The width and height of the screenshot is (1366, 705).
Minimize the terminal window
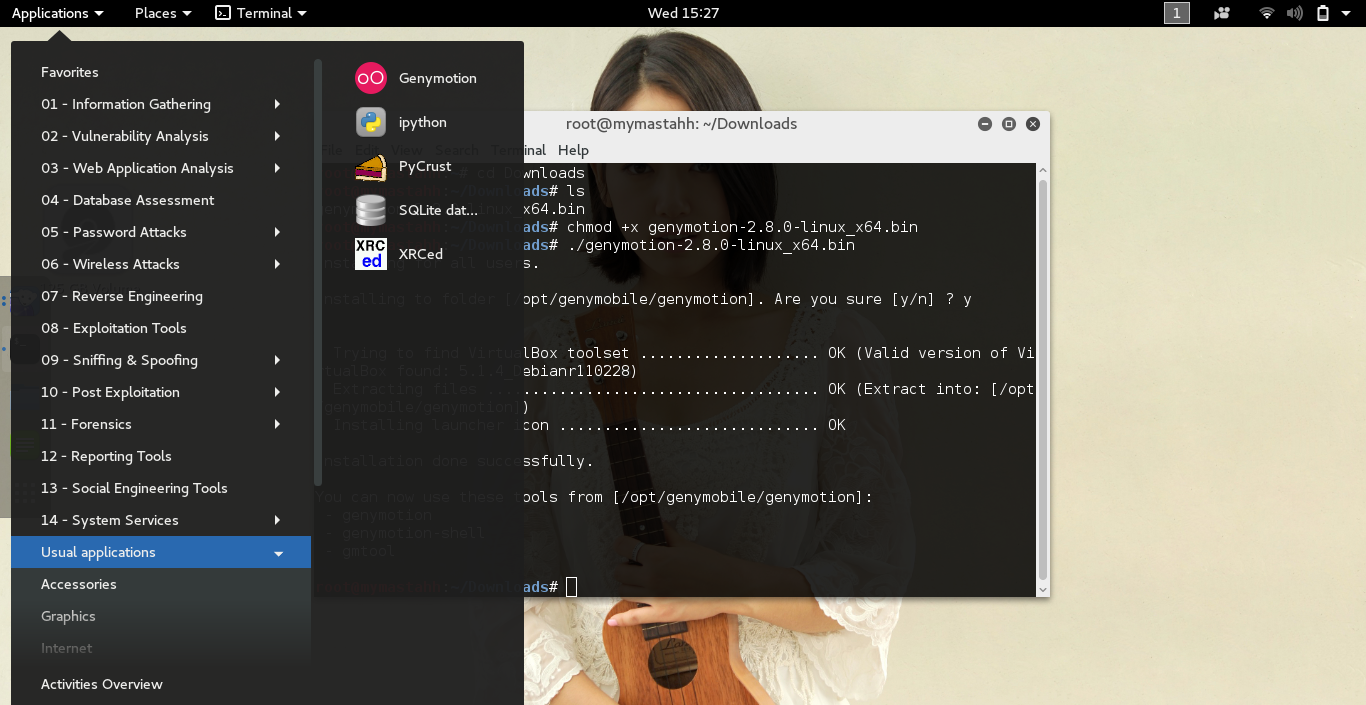(x=985, y=124)
